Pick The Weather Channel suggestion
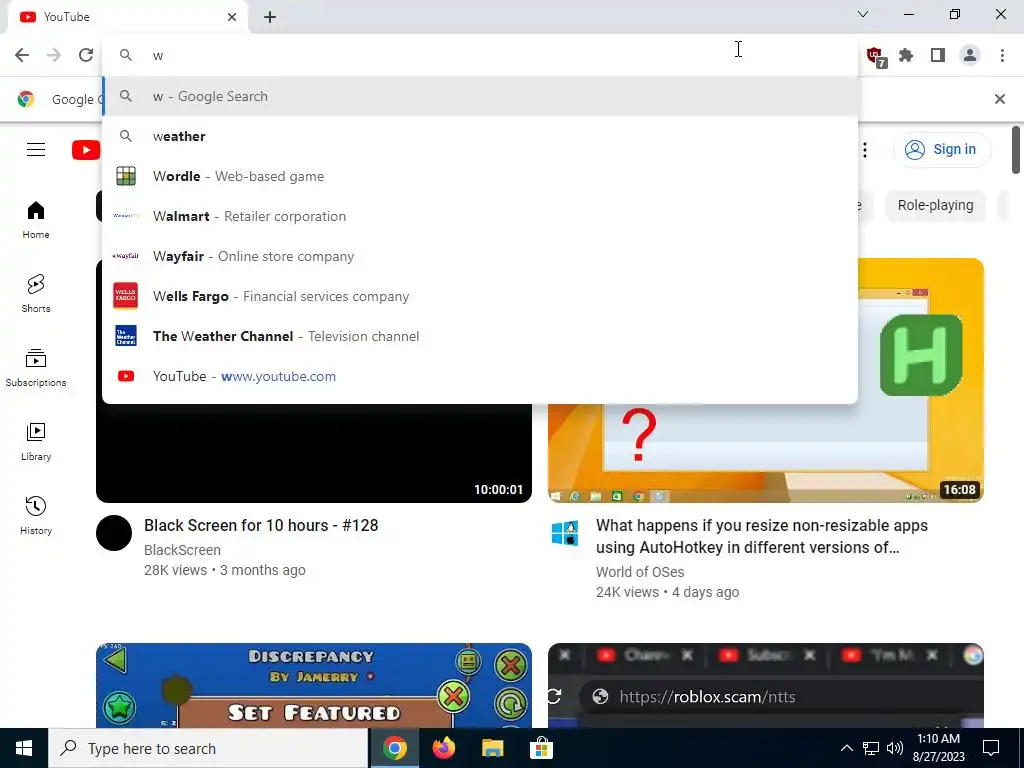 pos(480,336)
